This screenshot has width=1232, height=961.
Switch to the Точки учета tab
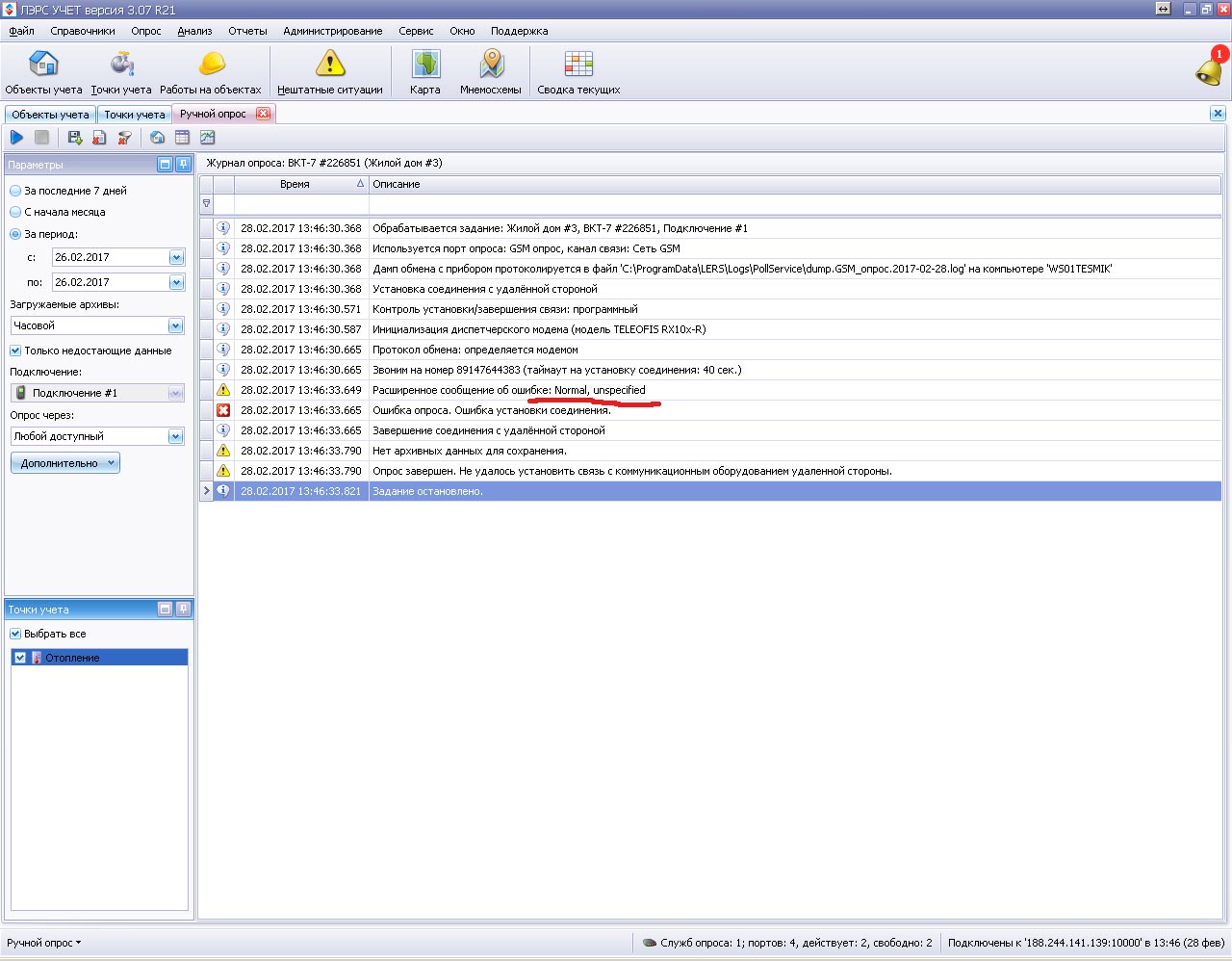pyautogui.click(x=135, y=115)
